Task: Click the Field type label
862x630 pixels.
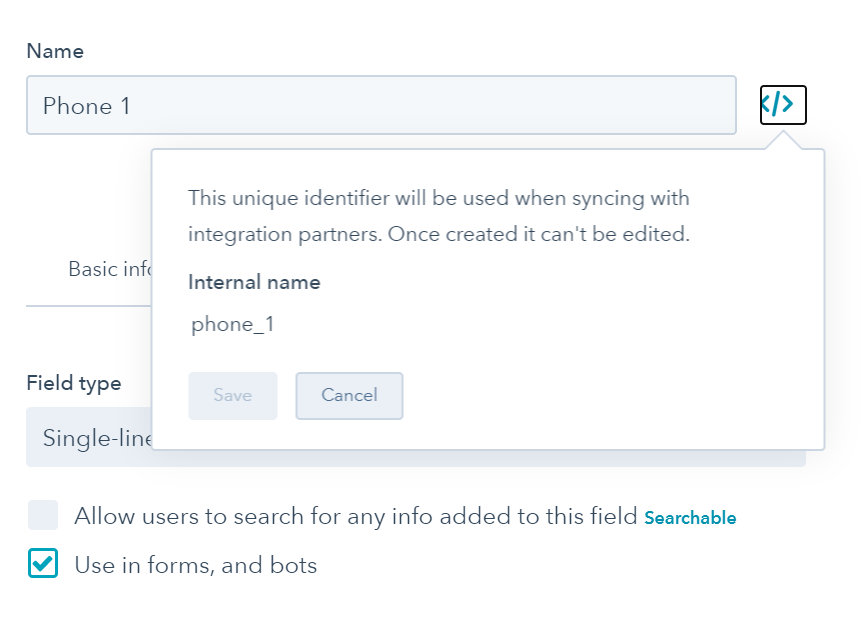Action: coord(74,383)
